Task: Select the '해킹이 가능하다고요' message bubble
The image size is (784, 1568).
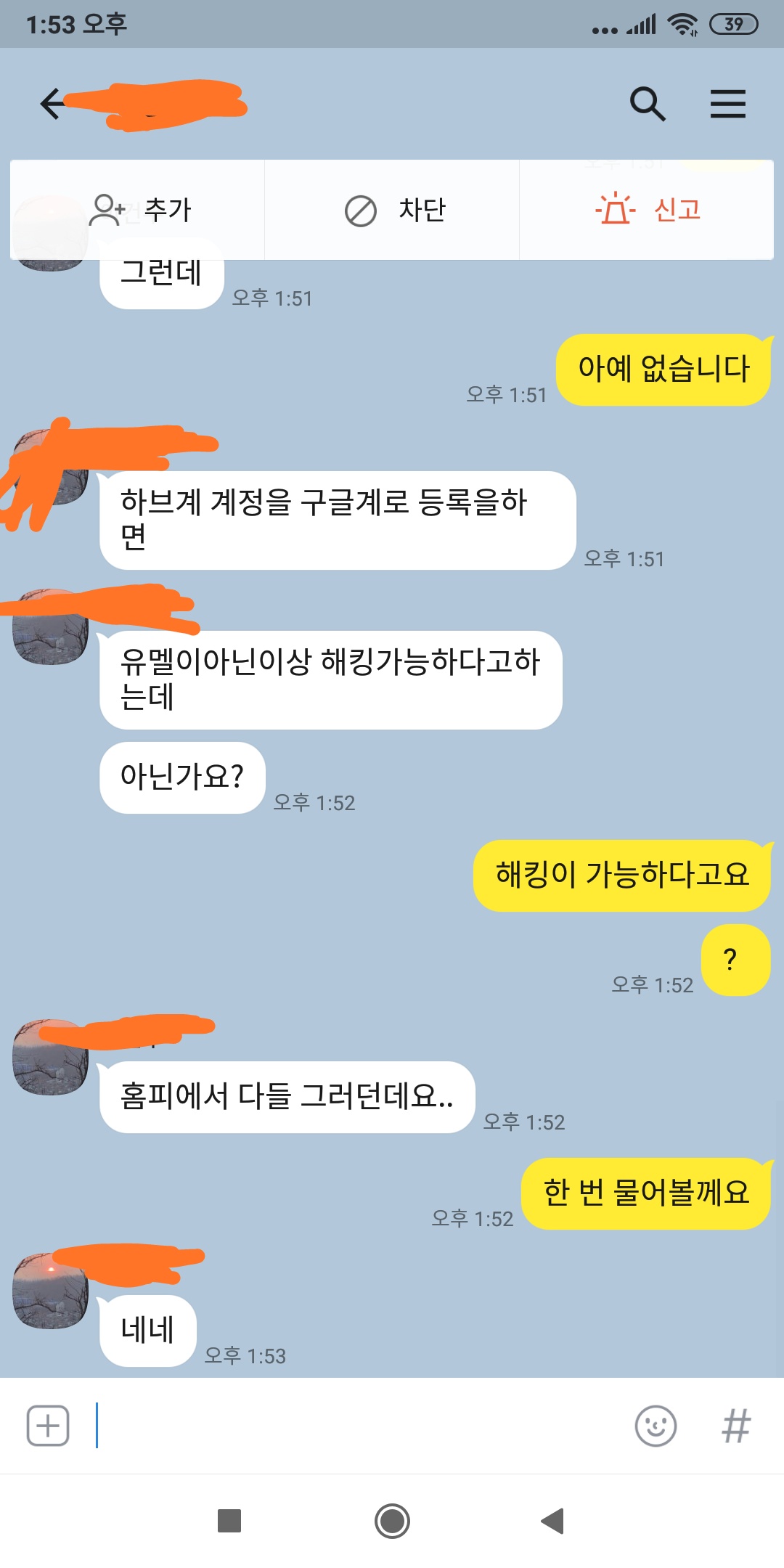Action: 621,875
